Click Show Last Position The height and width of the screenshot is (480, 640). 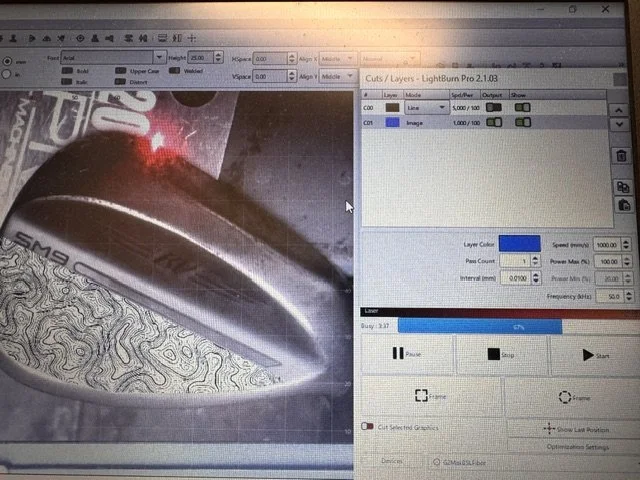pyautogui.click(x=576, y=429)
